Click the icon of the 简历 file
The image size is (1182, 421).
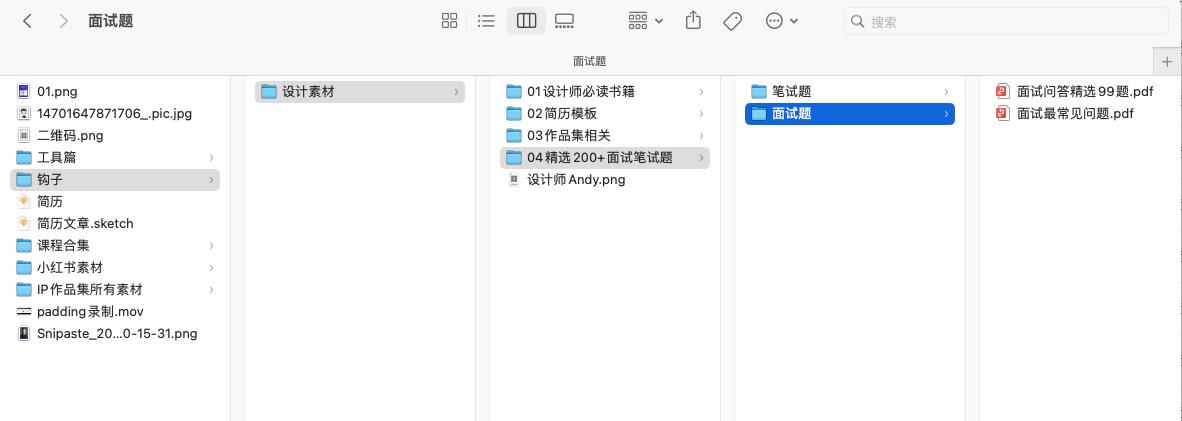(x=23, y=201)
